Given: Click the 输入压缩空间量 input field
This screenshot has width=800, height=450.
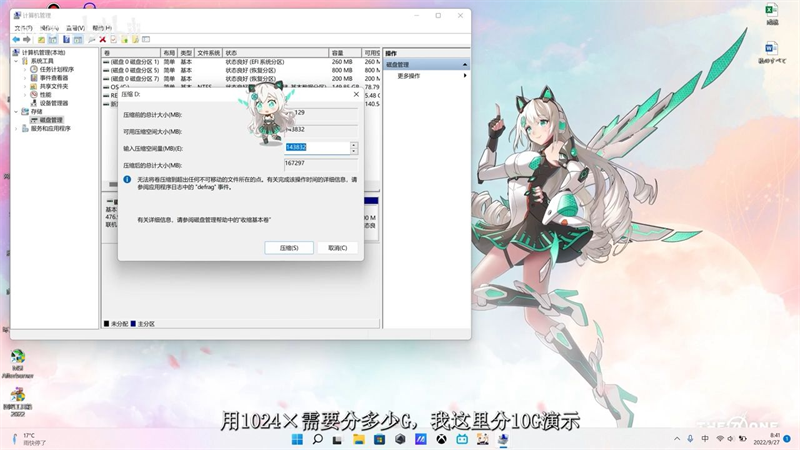Looking at the screenshot, I should click(x=317, y=147).
